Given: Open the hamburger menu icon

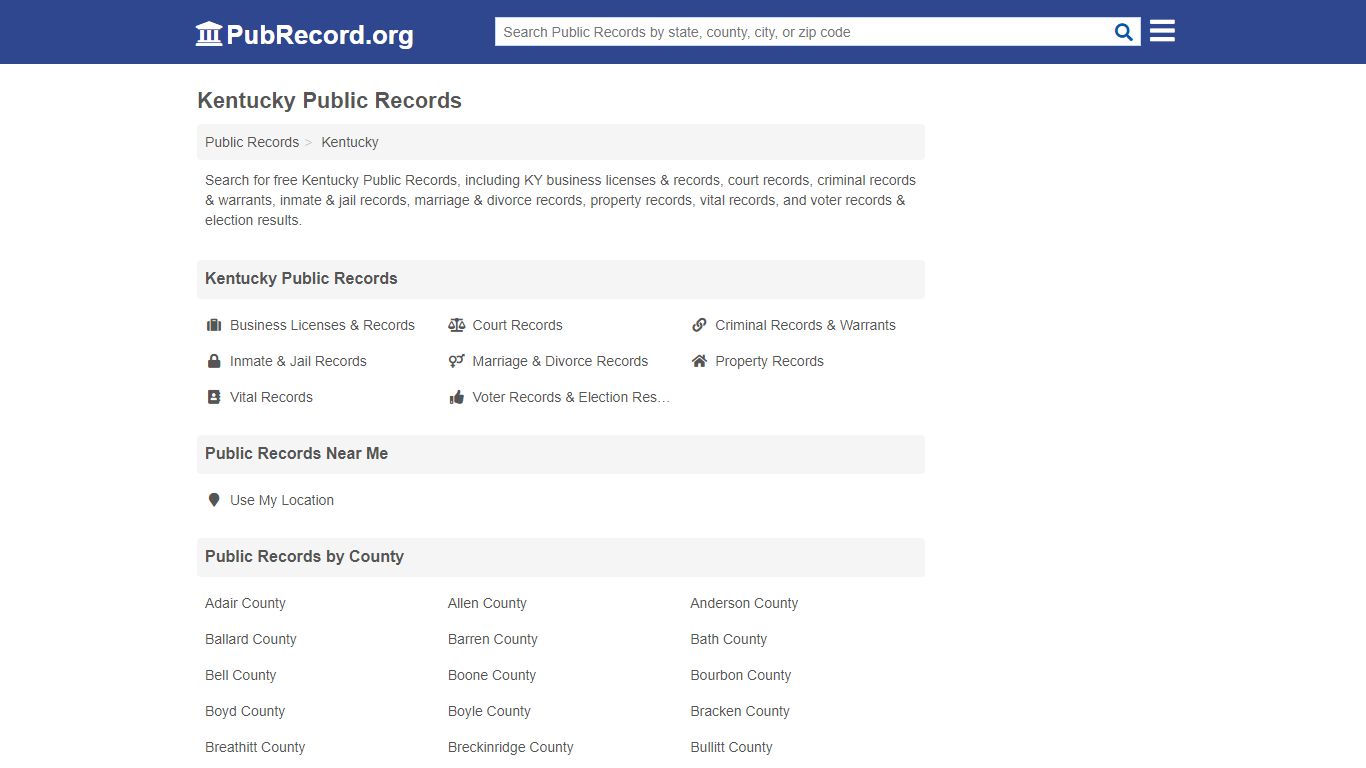Looking at the screenshot, I should click(x=1162, y=31).
